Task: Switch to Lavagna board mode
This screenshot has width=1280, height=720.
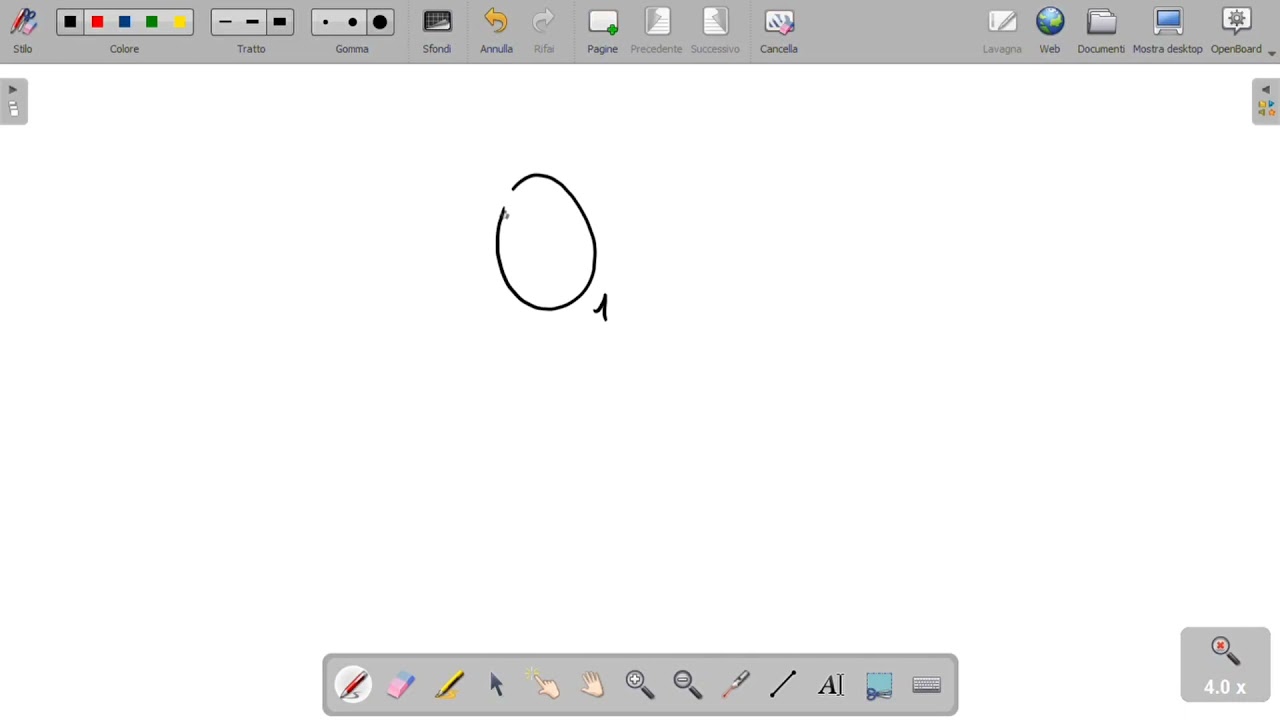Action: [x=1002, y=31]
